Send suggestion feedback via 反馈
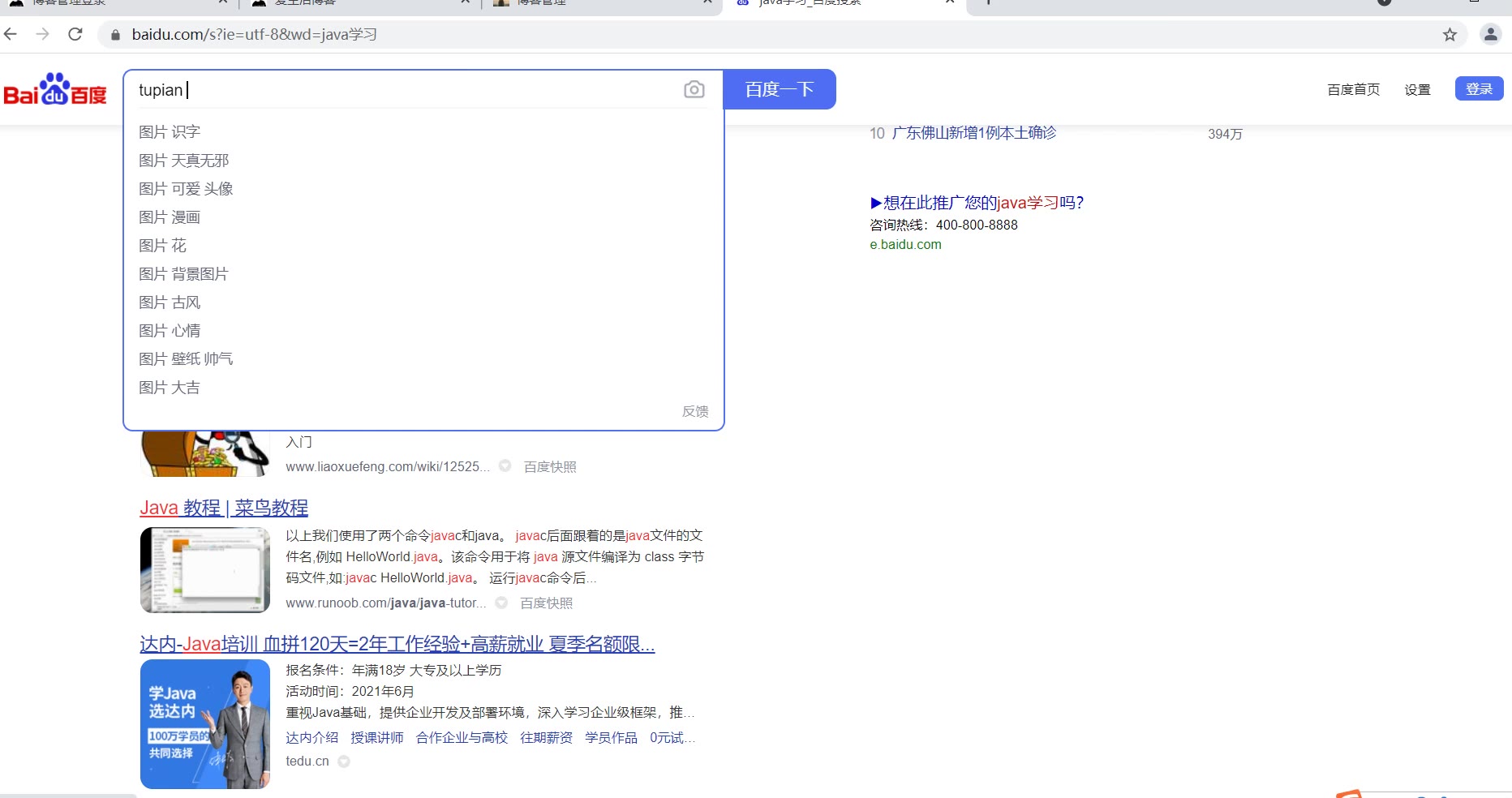This screenshot has width=1512, height=798. (695, 411)
